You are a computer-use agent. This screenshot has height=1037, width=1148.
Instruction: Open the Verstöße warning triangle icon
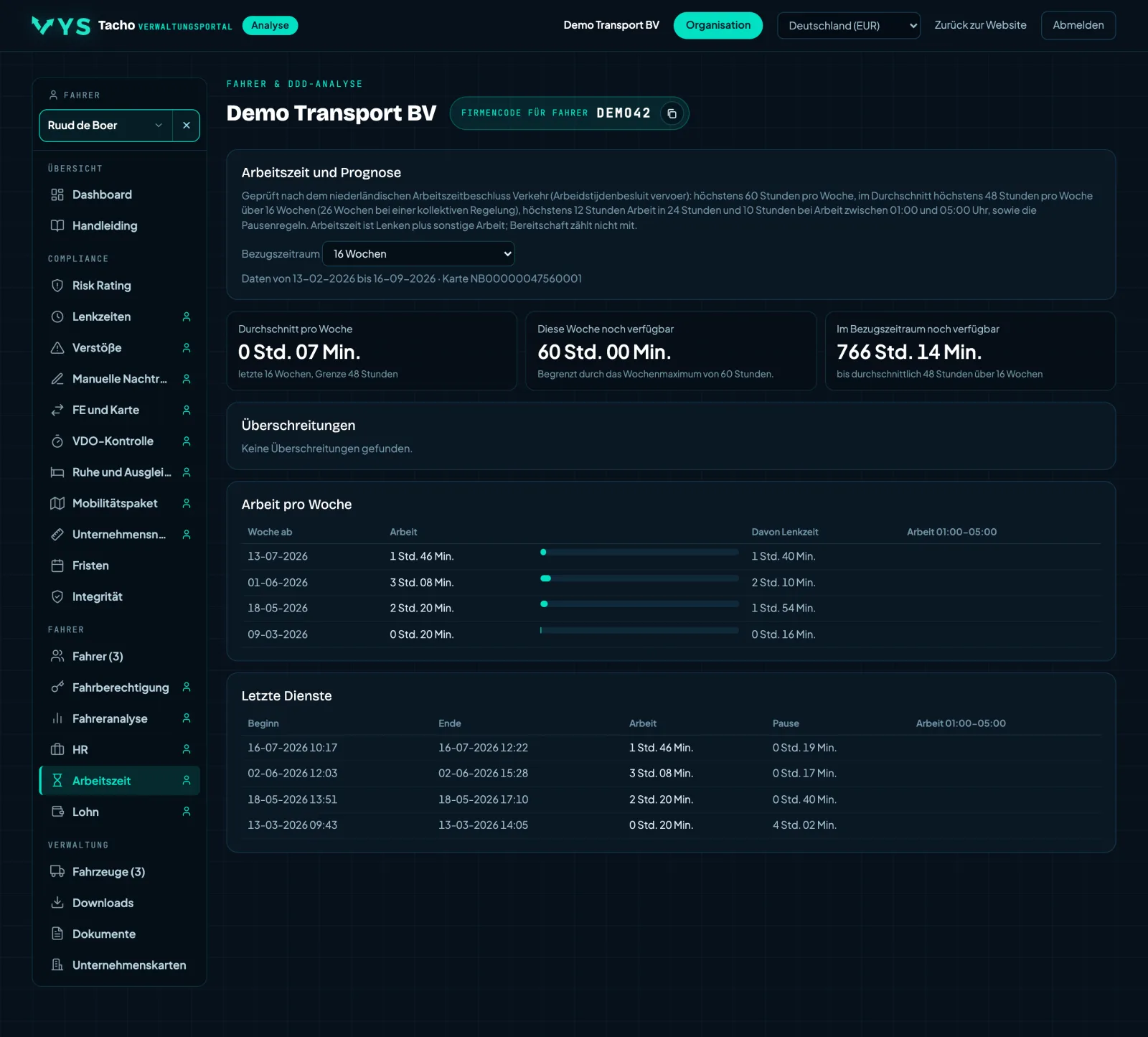57,347
